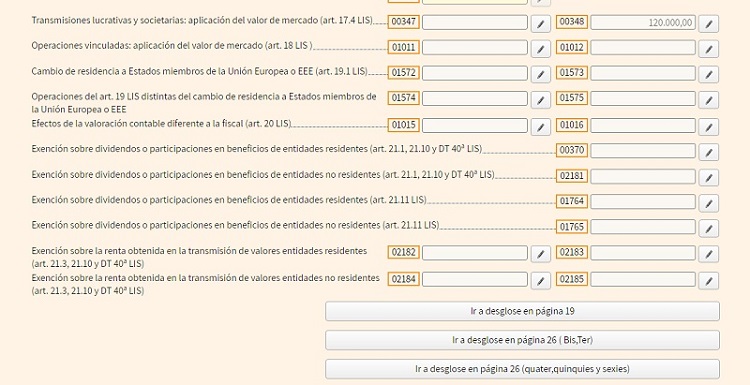This screenshot has width=750, height=385.
Task: Click input box for code 02181
Action: click(643, 176)
